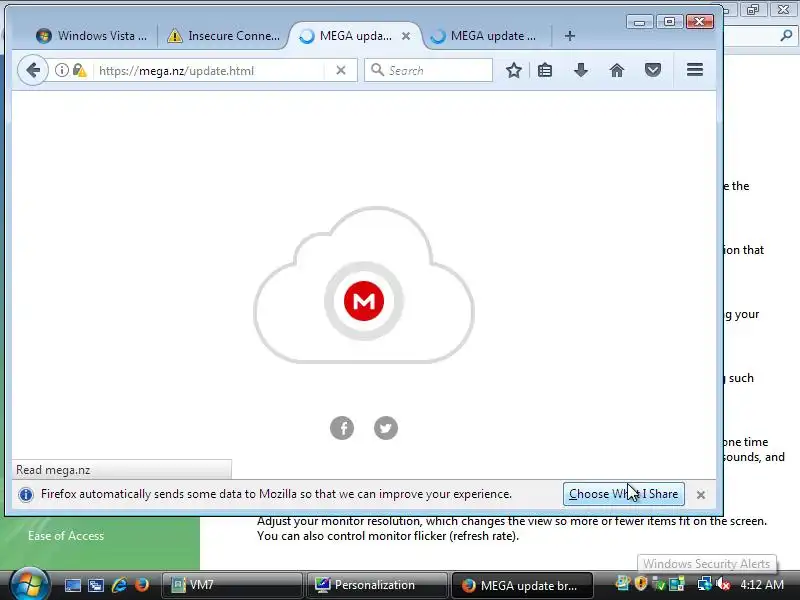Open the 4:12 AM clock
Screen dimensions: 800x600
tap(762, 585)
